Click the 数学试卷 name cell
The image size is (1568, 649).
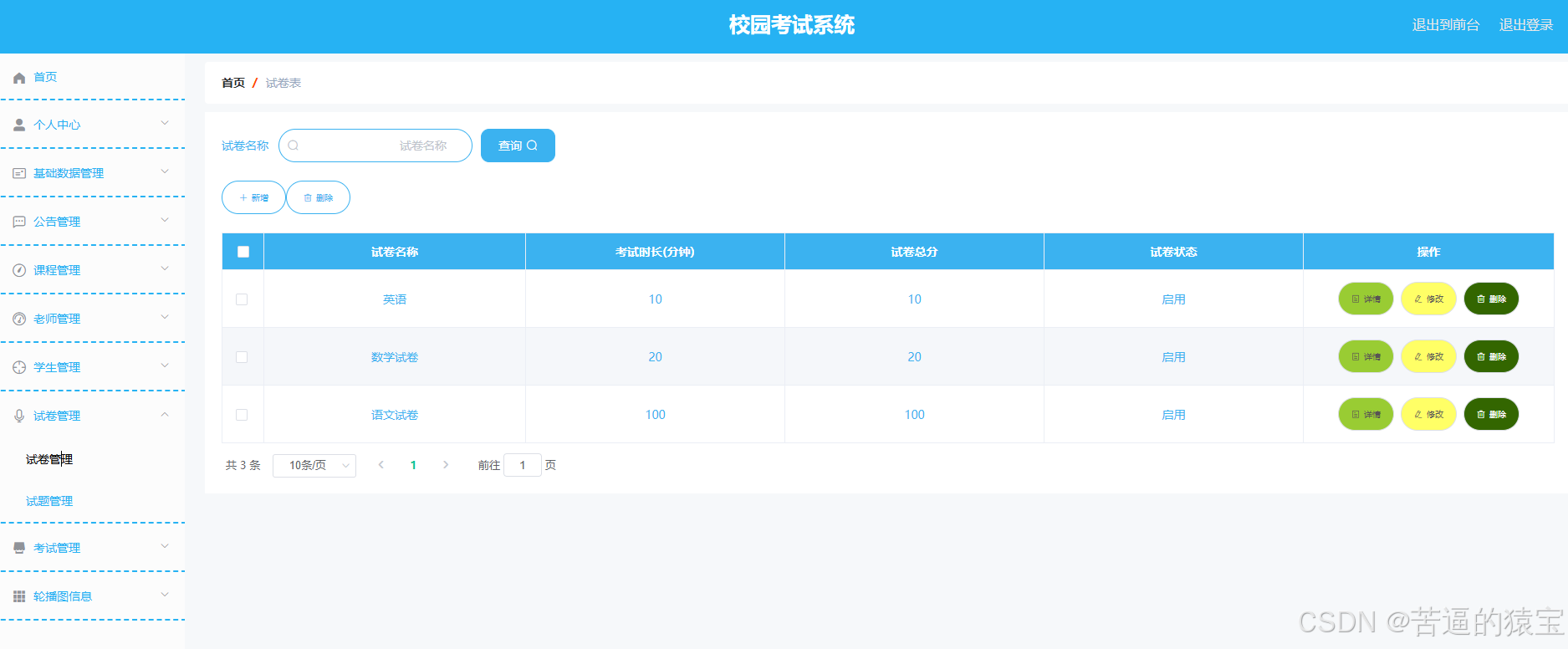tap(395, 357)
